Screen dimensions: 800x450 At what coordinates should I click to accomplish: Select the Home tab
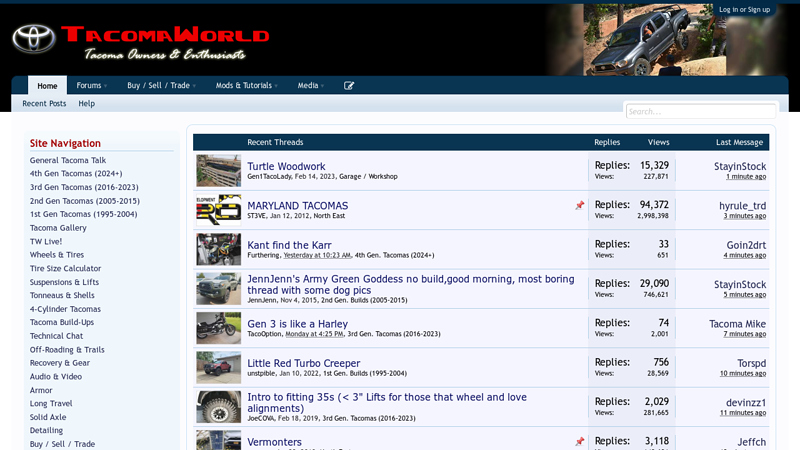(x=47, y=86)
